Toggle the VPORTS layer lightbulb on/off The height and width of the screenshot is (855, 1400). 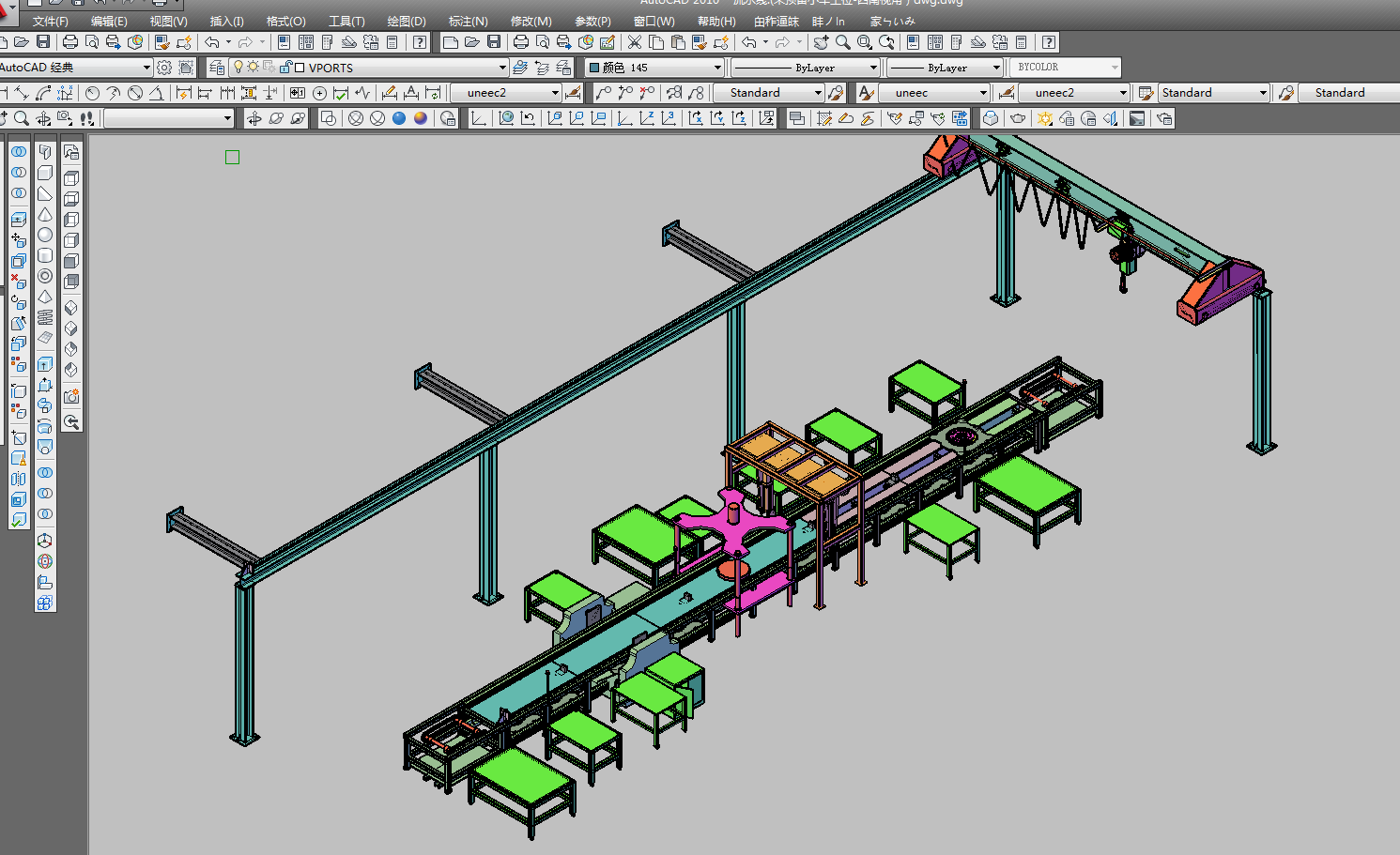pos(238,68)
